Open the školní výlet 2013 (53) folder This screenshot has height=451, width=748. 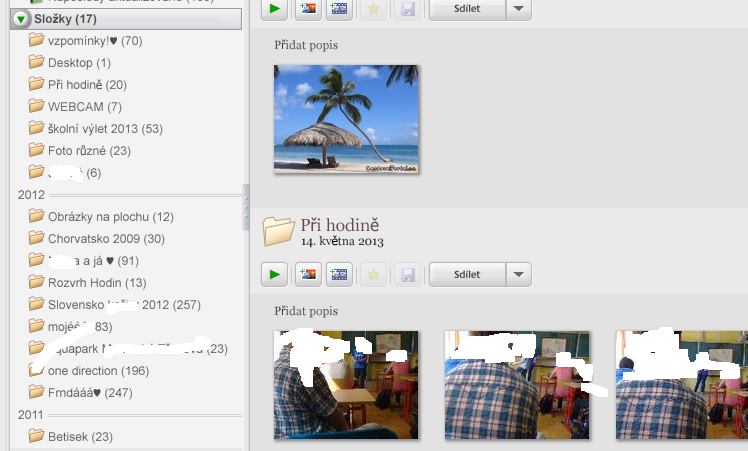point(105,129)
